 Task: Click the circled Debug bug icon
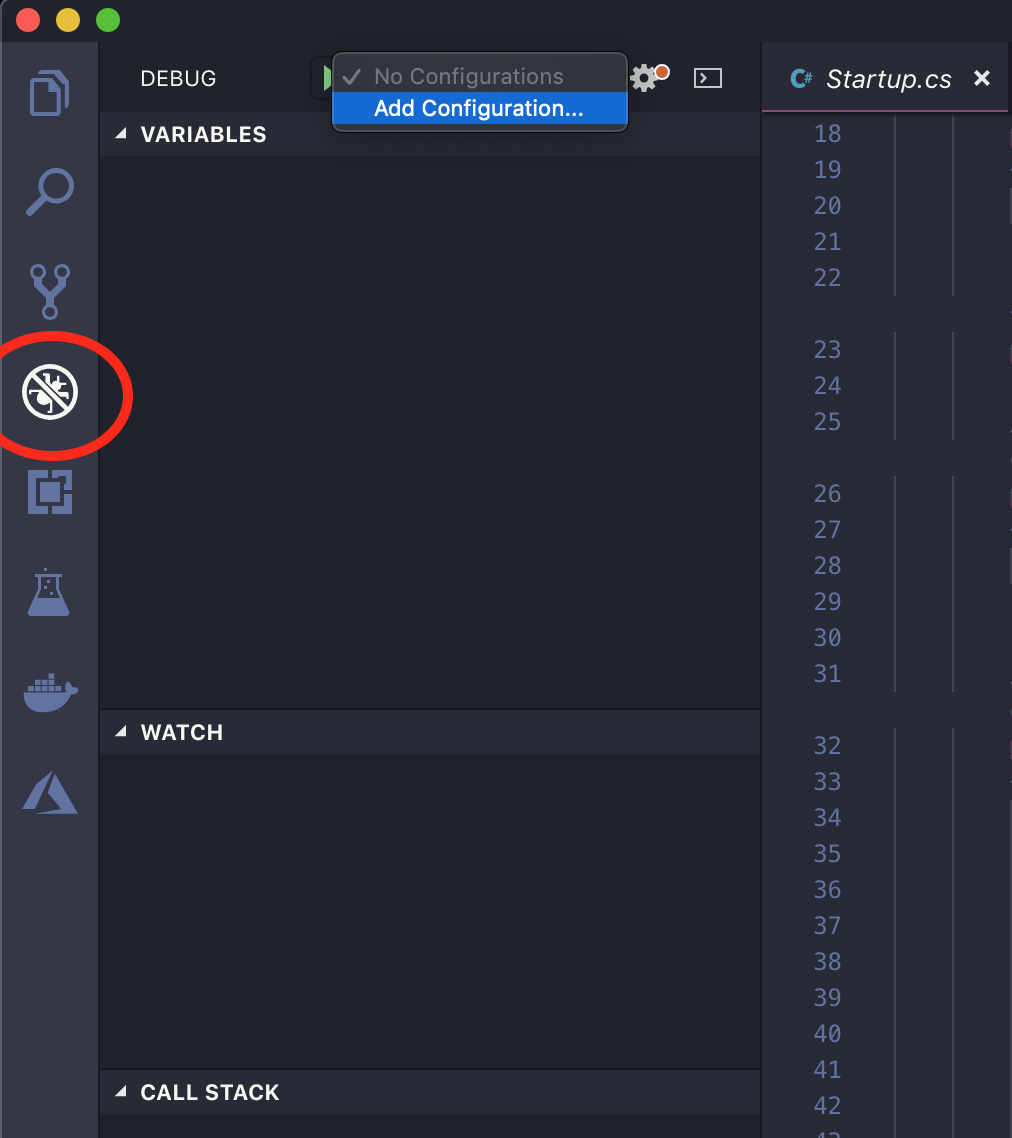click(x=49, y=392)
